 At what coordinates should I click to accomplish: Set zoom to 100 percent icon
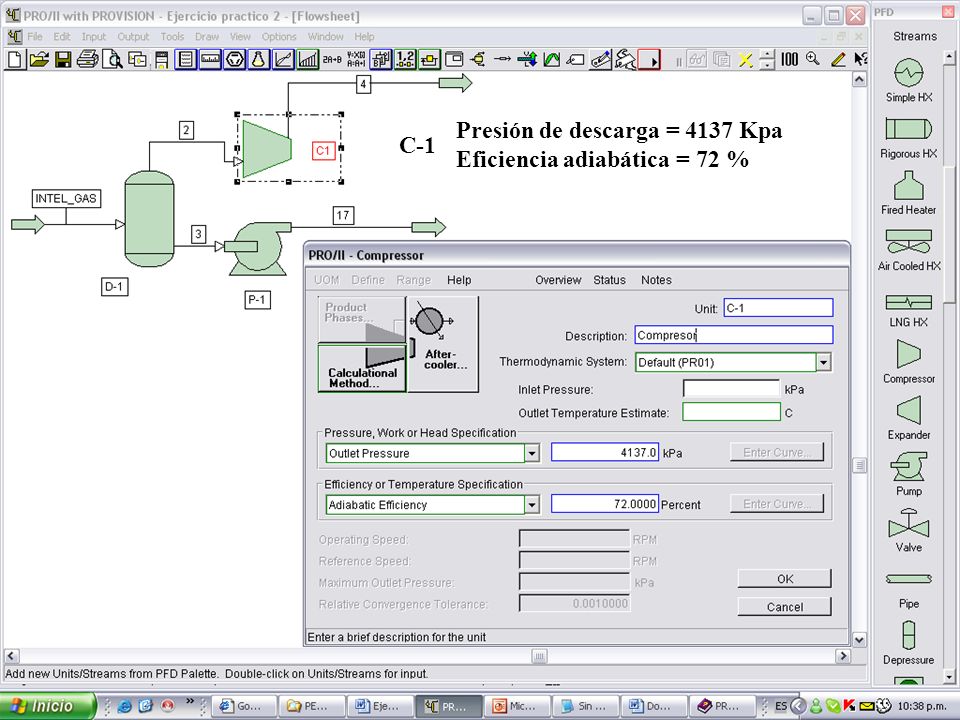pyautogui.click(x=789, y=59)
